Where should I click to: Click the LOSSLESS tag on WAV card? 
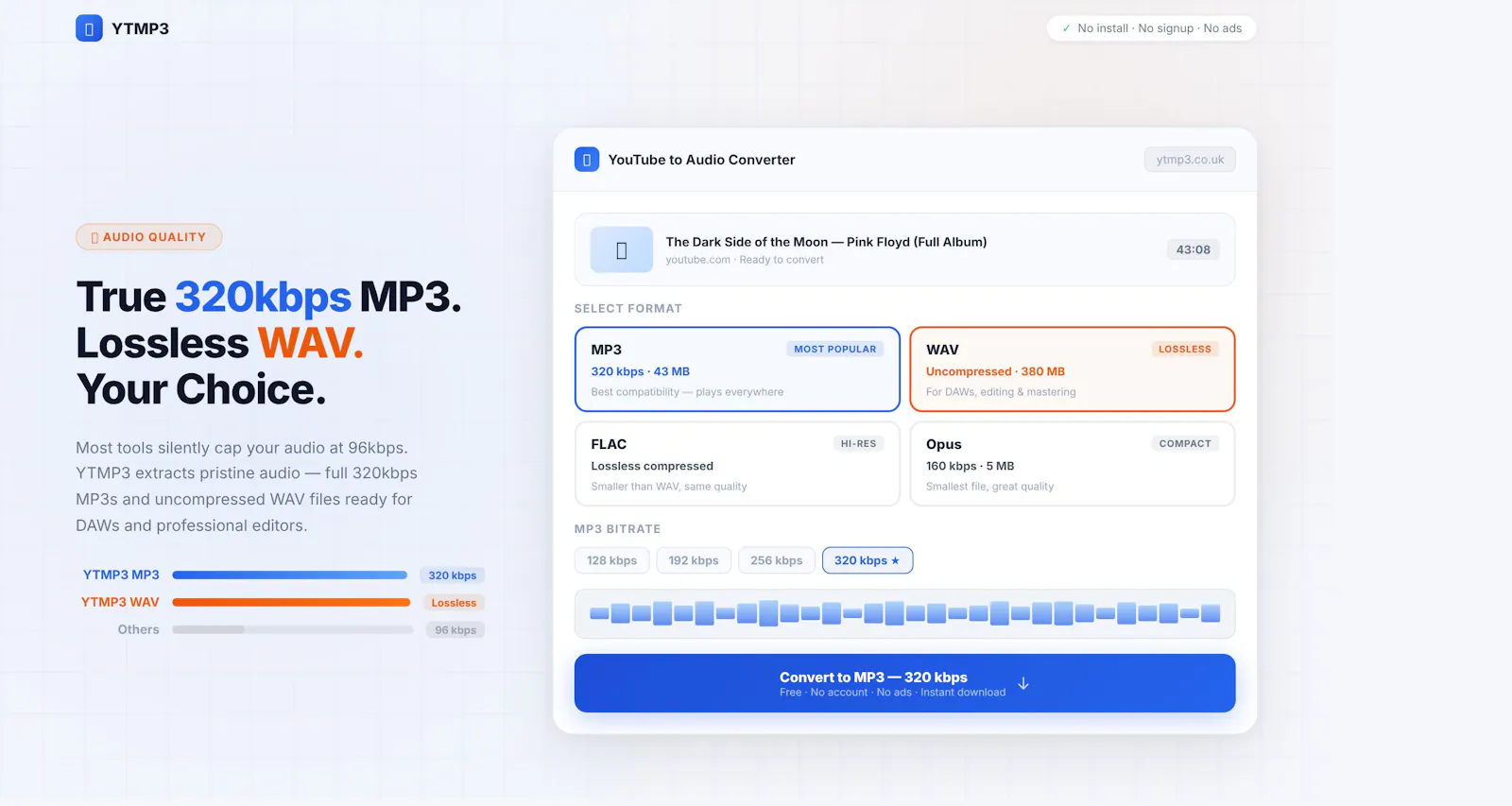point(1185,349)
